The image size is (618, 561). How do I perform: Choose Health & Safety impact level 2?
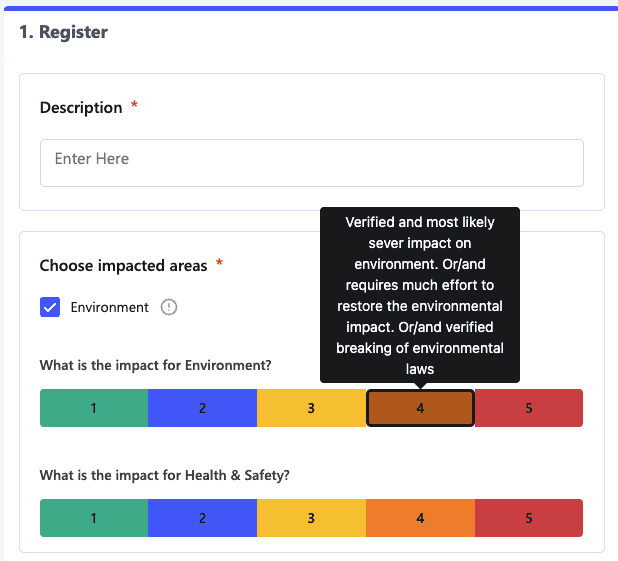[202, 518]
